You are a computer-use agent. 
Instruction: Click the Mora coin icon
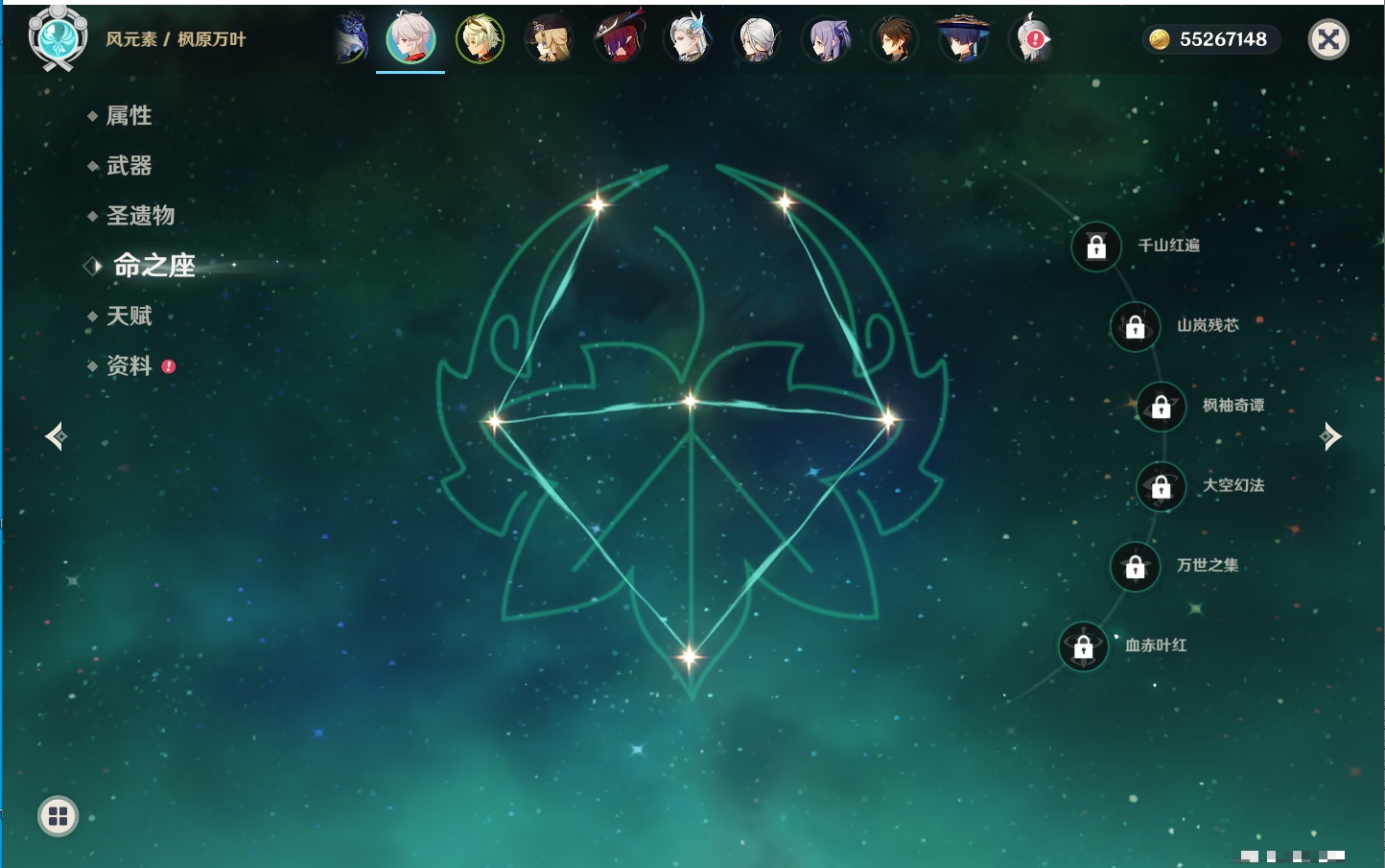point(1160,39)
